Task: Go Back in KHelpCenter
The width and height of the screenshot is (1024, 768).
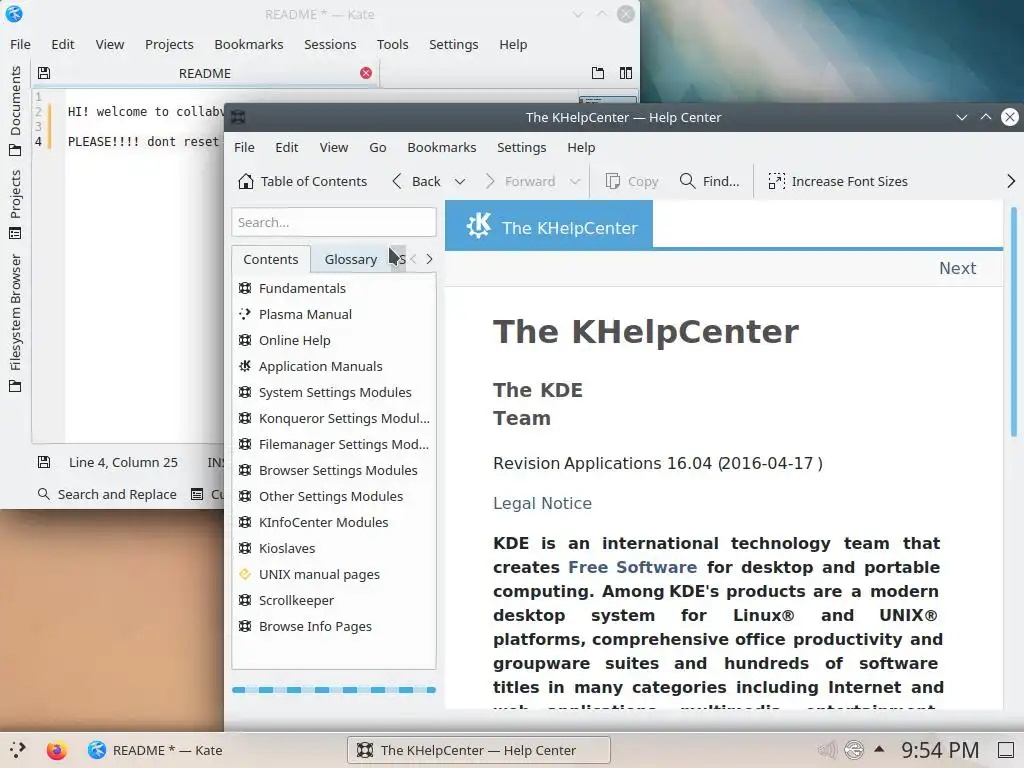Action: click(x=416, y=182)
